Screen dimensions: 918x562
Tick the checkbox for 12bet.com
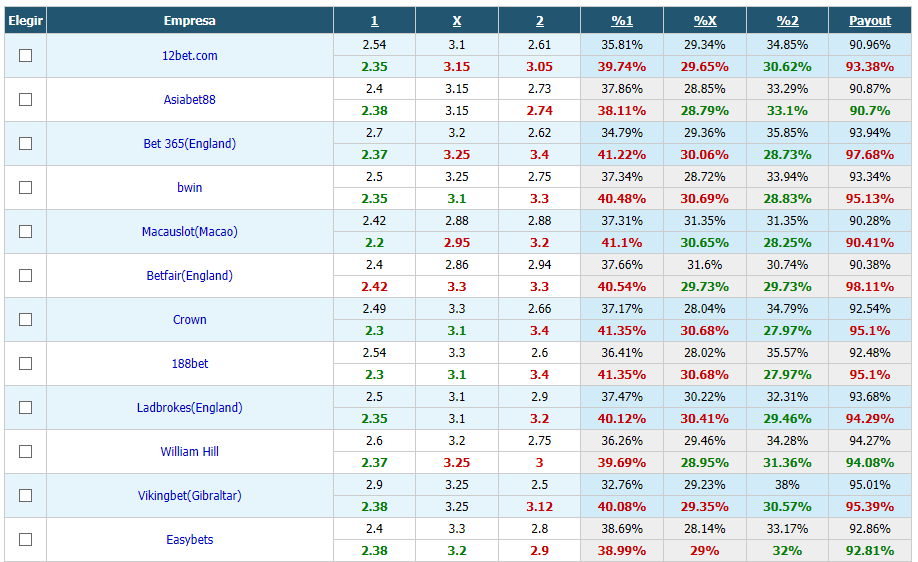[25, 56]
